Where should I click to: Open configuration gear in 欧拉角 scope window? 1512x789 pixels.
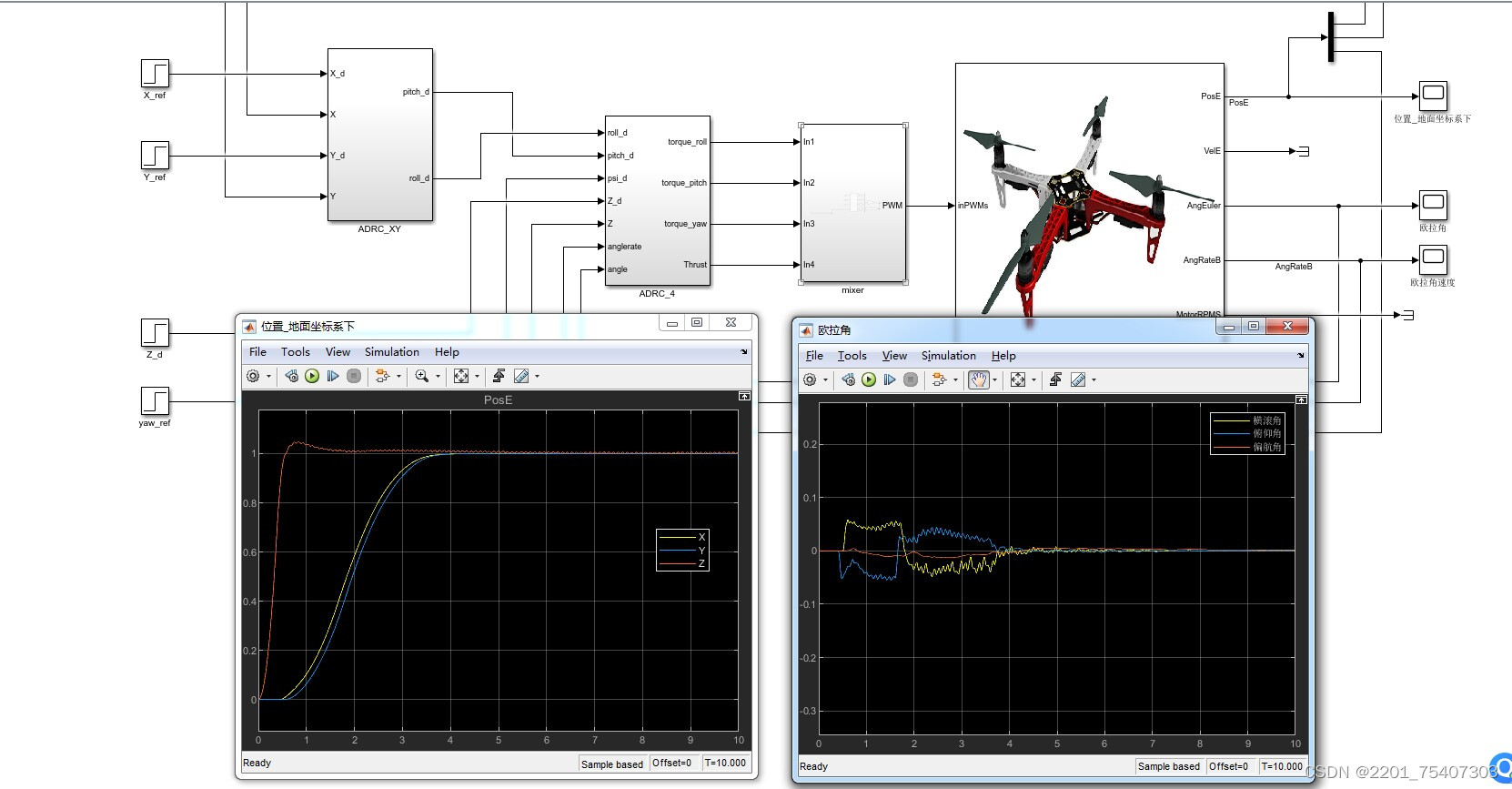(x=810, y=379)
